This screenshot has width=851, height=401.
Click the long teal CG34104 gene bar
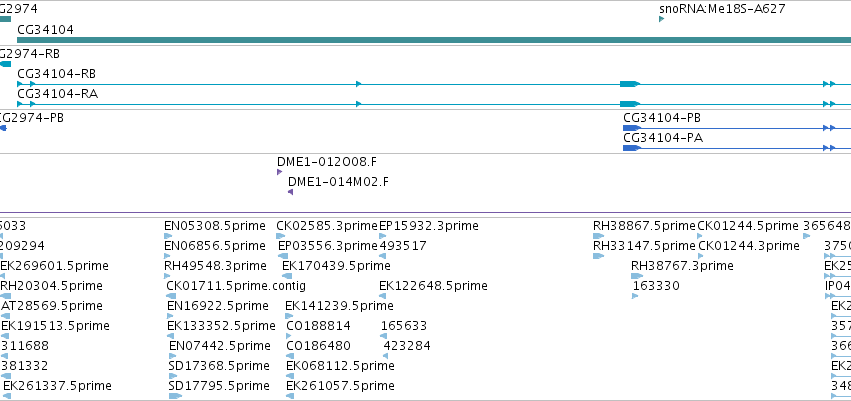[x=434, y=40]
